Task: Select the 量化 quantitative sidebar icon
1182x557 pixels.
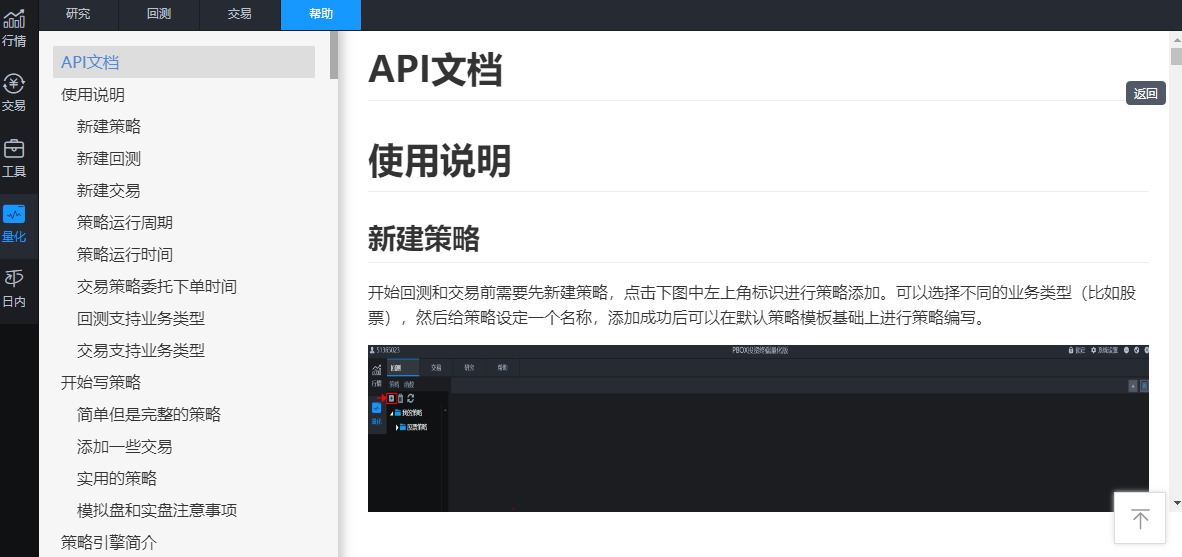Action: [x=14, y=224]
